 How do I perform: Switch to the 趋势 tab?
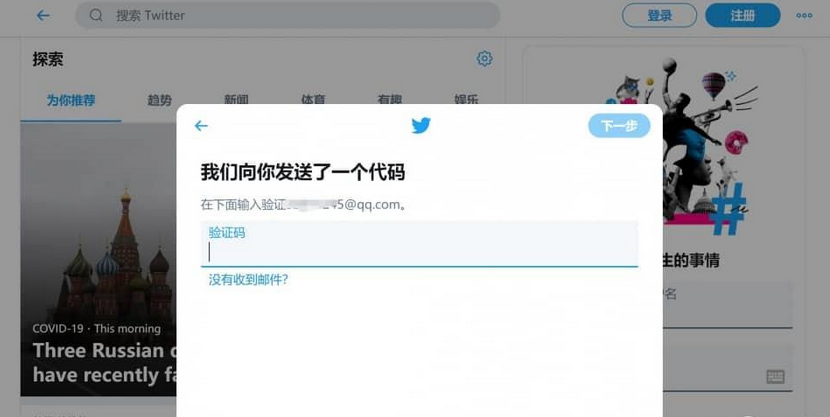(x=159, y=99)
